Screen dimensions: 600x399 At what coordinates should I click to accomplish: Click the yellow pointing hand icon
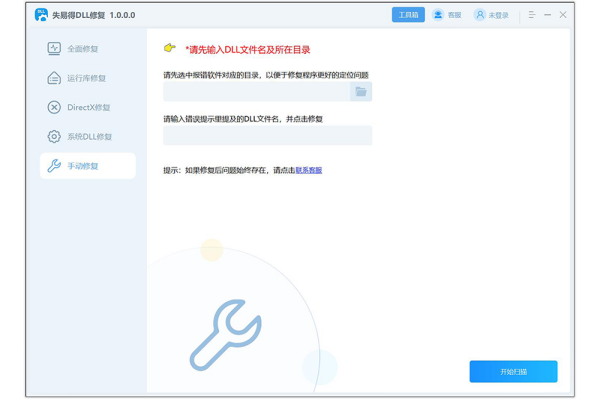click(x=170, y=48)
